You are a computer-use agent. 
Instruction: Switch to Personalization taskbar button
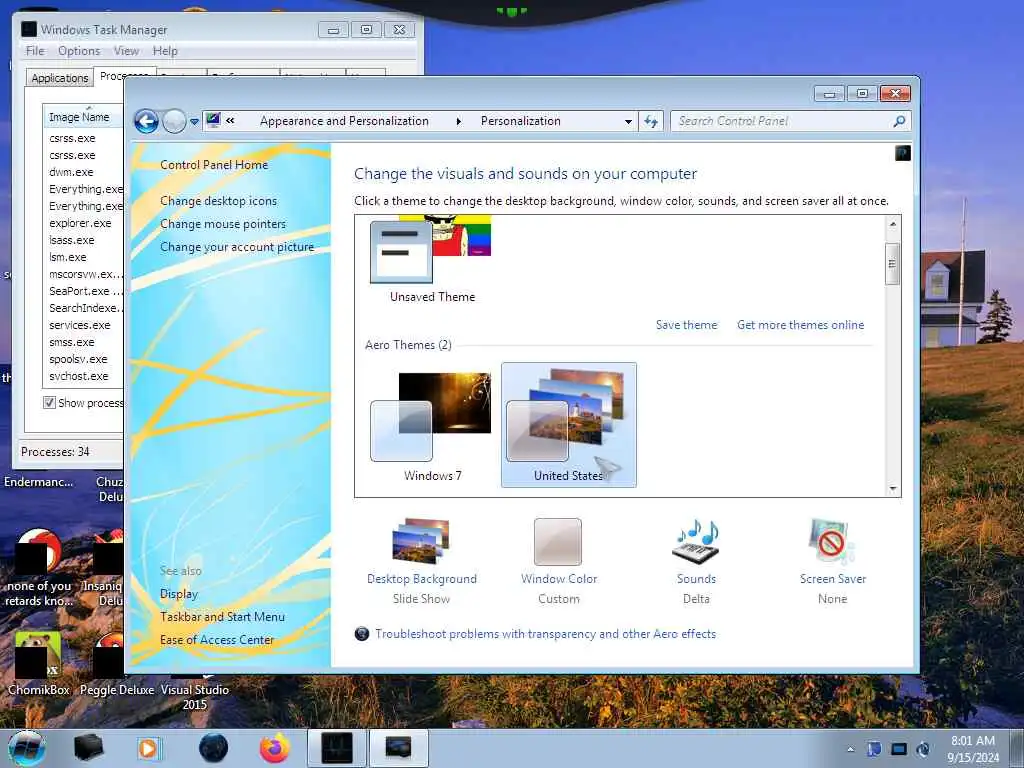coord(398,748)
